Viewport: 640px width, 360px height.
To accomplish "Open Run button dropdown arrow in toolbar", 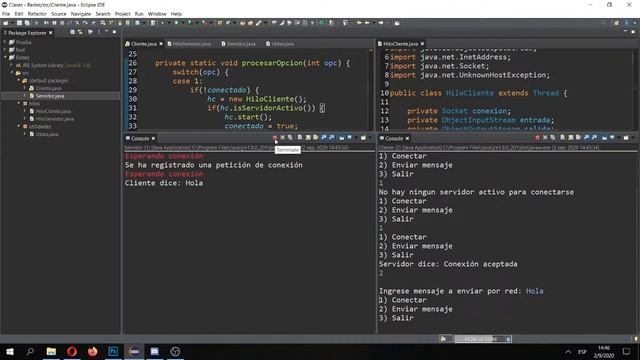I will click(x=183, y=23).
